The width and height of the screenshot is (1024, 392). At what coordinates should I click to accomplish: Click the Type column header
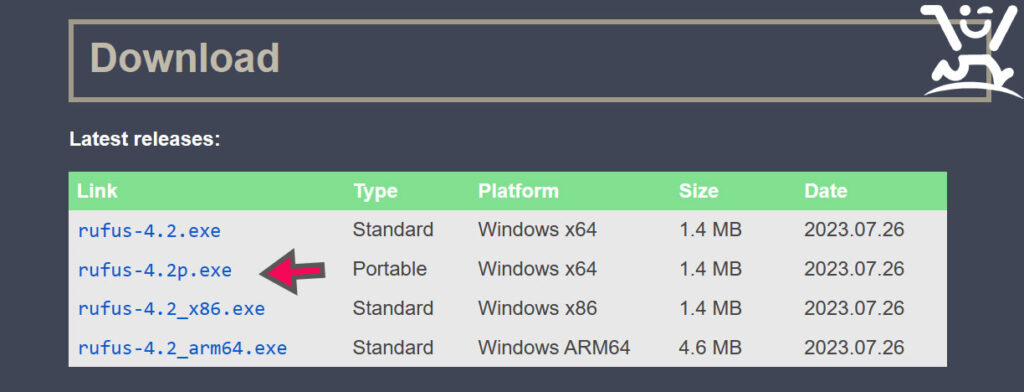coord(376,191)
